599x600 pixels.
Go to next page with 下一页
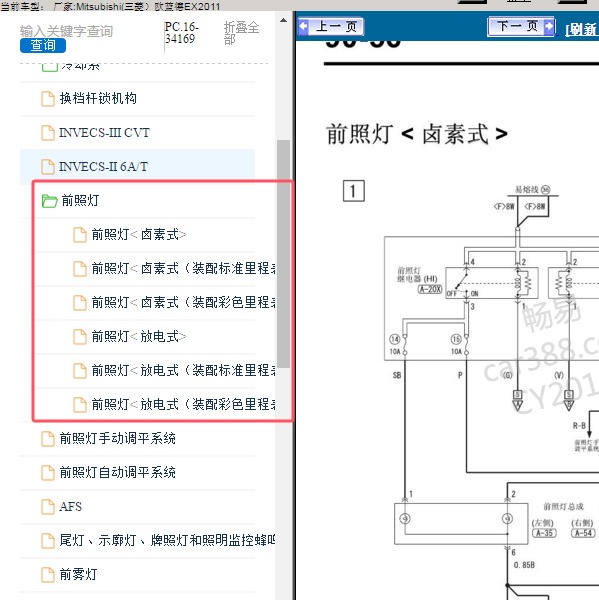(521, 26)
